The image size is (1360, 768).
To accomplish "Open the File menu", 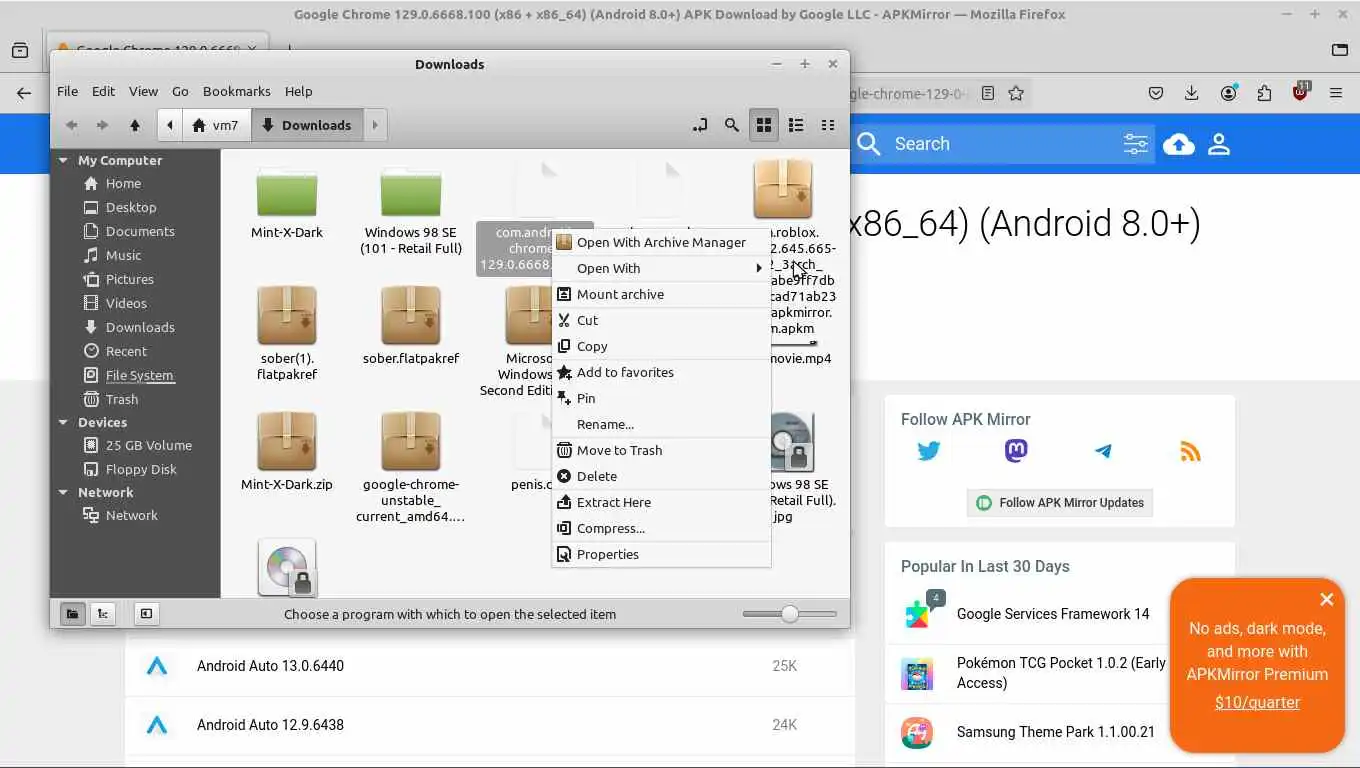I will [67, 91].
